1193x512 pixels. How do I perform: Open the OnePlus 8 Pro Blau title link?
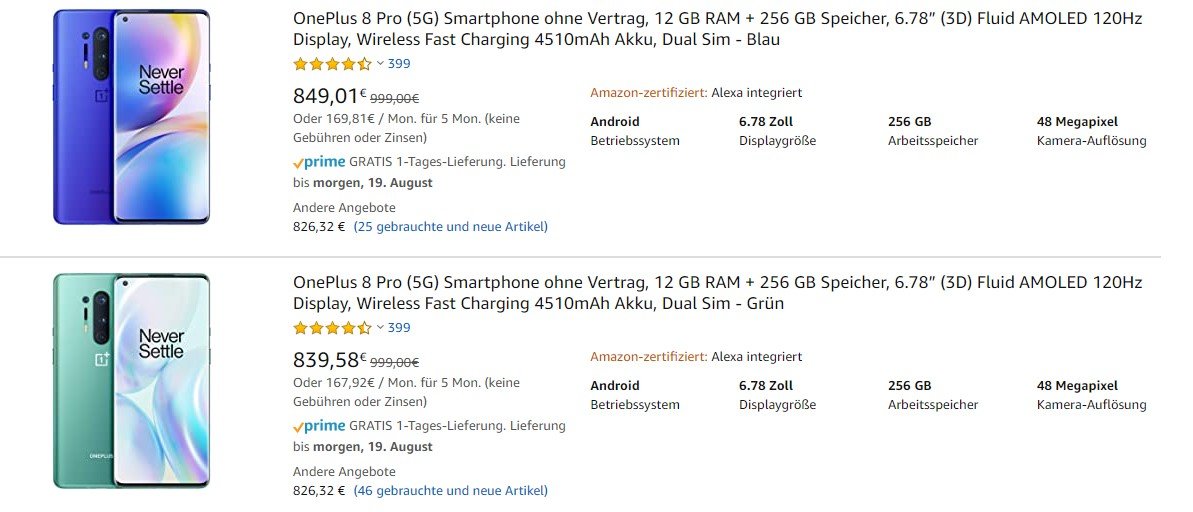(x=717, y=29)
